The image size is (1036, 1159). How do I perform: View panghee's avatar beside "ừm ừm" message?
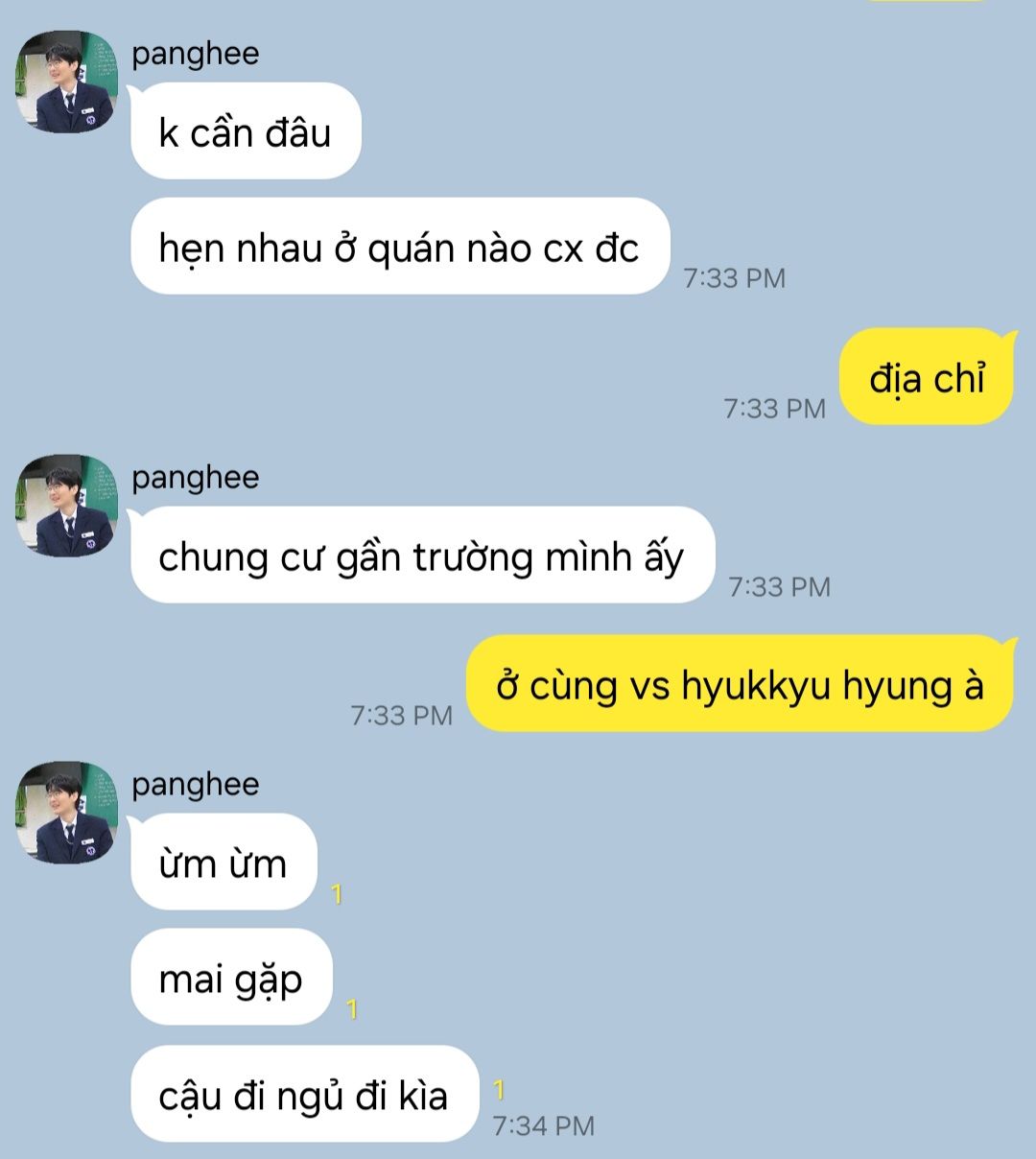(x=66, y=813)
